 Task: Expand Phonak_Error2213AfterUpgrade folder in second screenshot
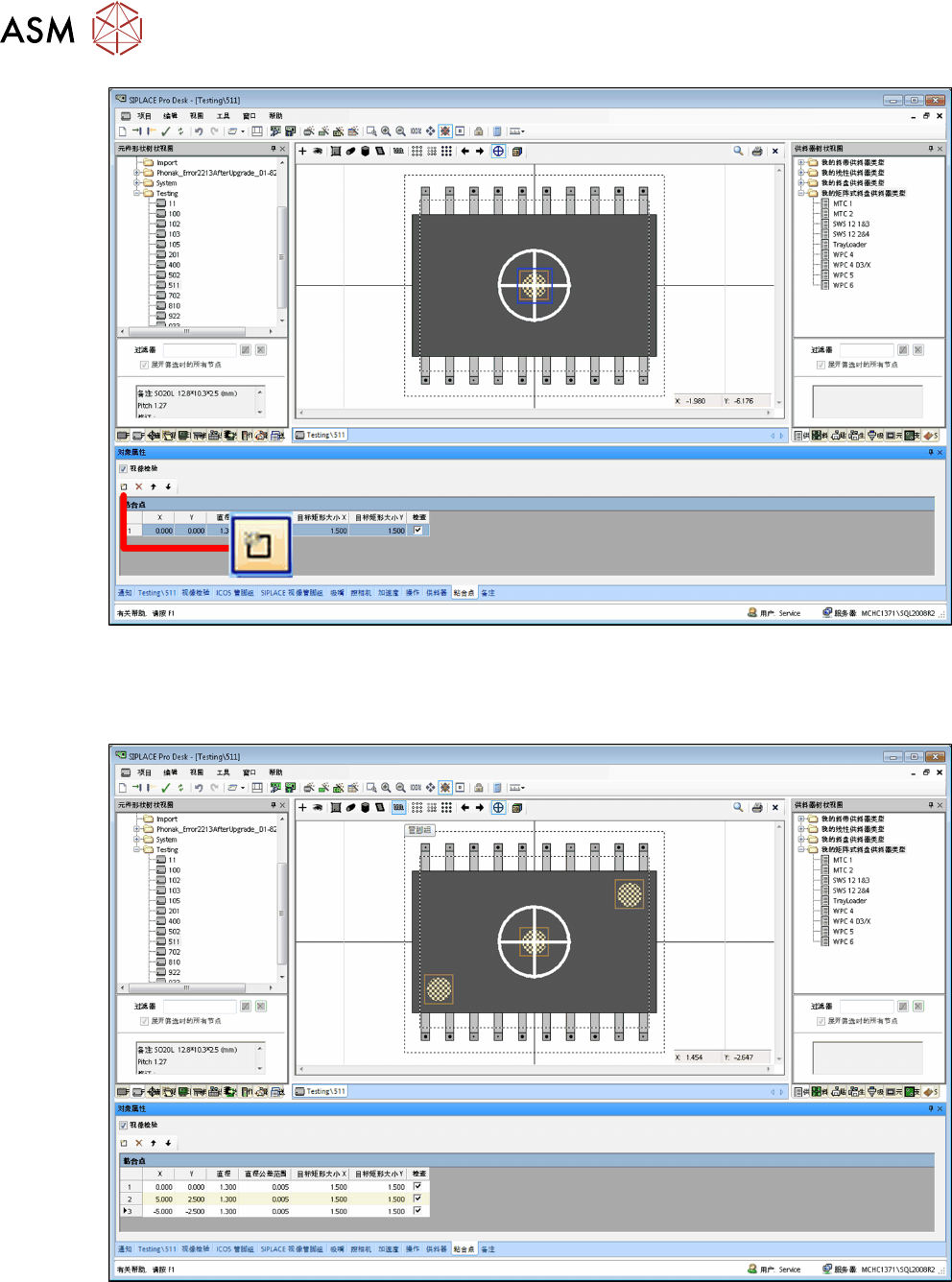tap(137, 829)
